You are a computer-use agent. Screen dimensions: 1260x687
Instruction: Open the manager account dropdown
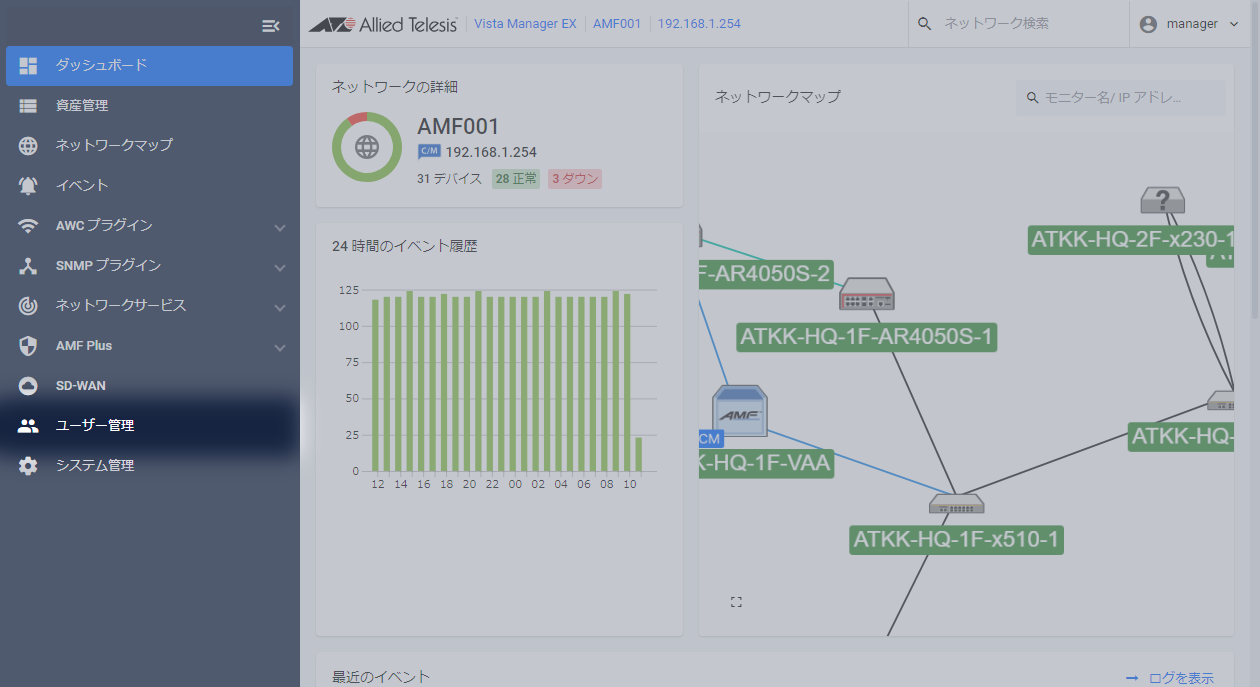coord(1189,23)
